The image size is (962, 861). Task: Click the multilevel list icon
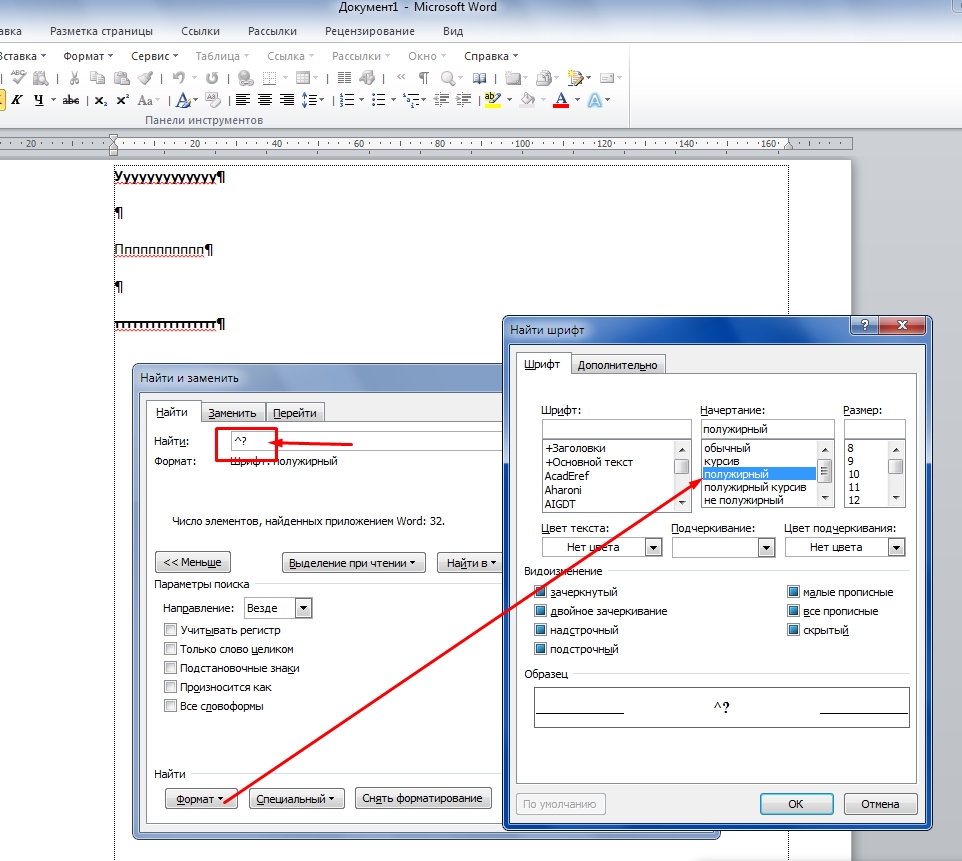coord(410,99)
